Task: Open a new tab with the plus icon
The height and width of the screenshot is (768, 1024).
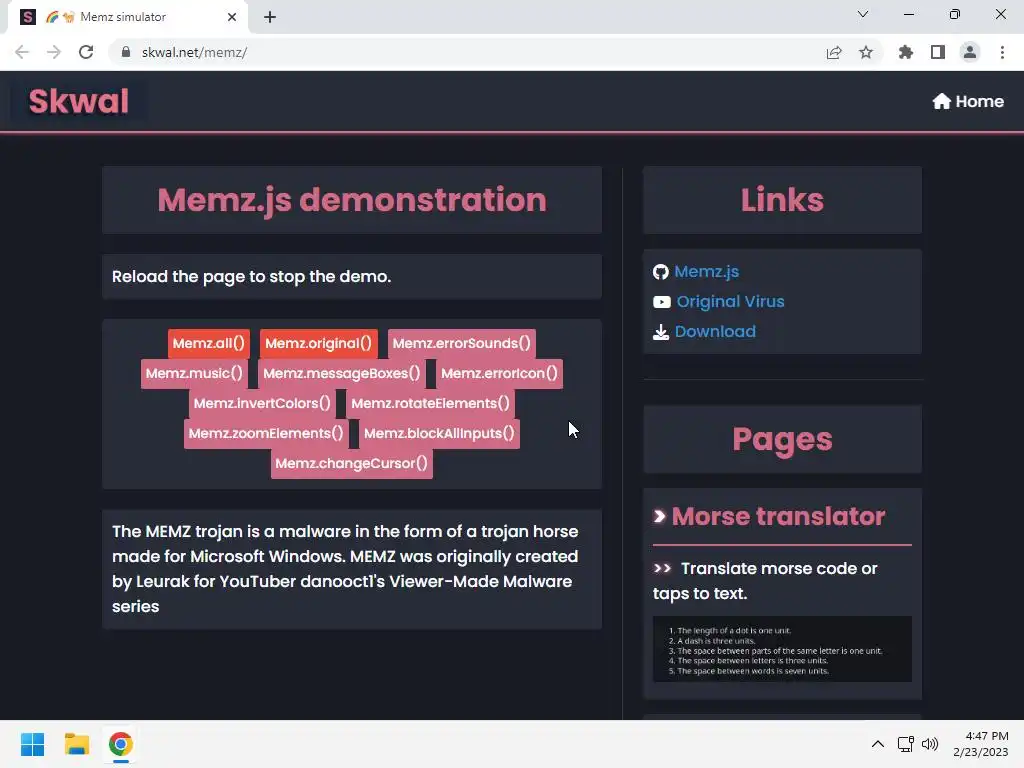Action: [x=270, y=17]
